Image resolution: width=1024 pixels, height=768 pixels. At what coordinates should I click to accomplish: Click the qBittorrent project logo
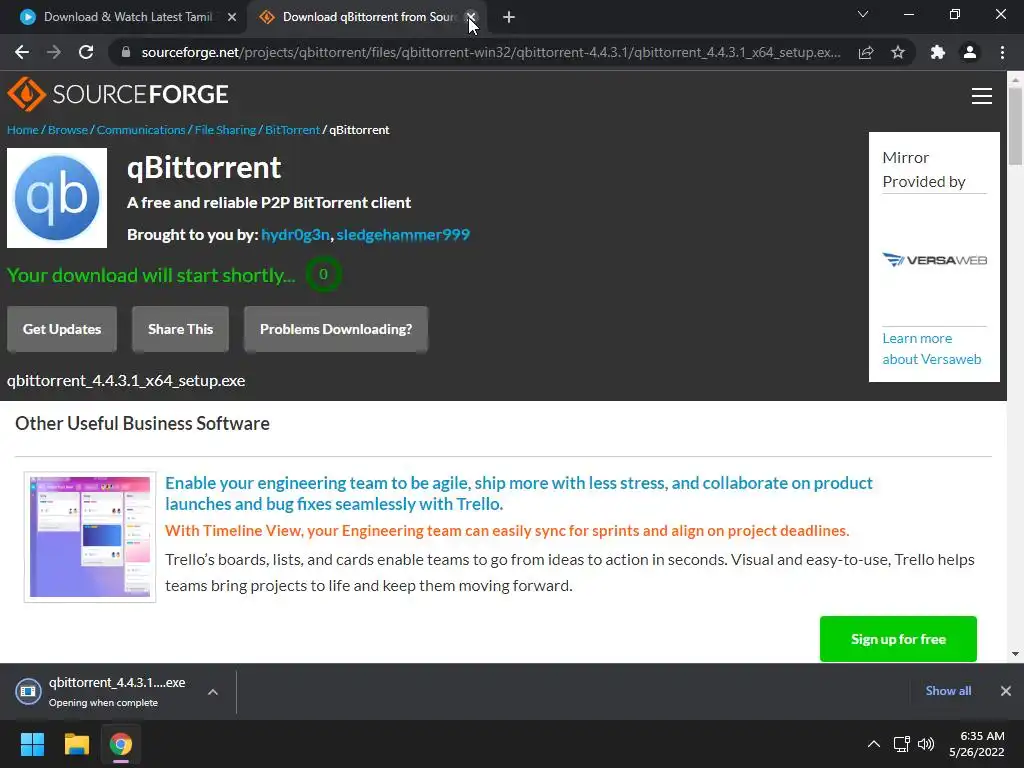57,198
